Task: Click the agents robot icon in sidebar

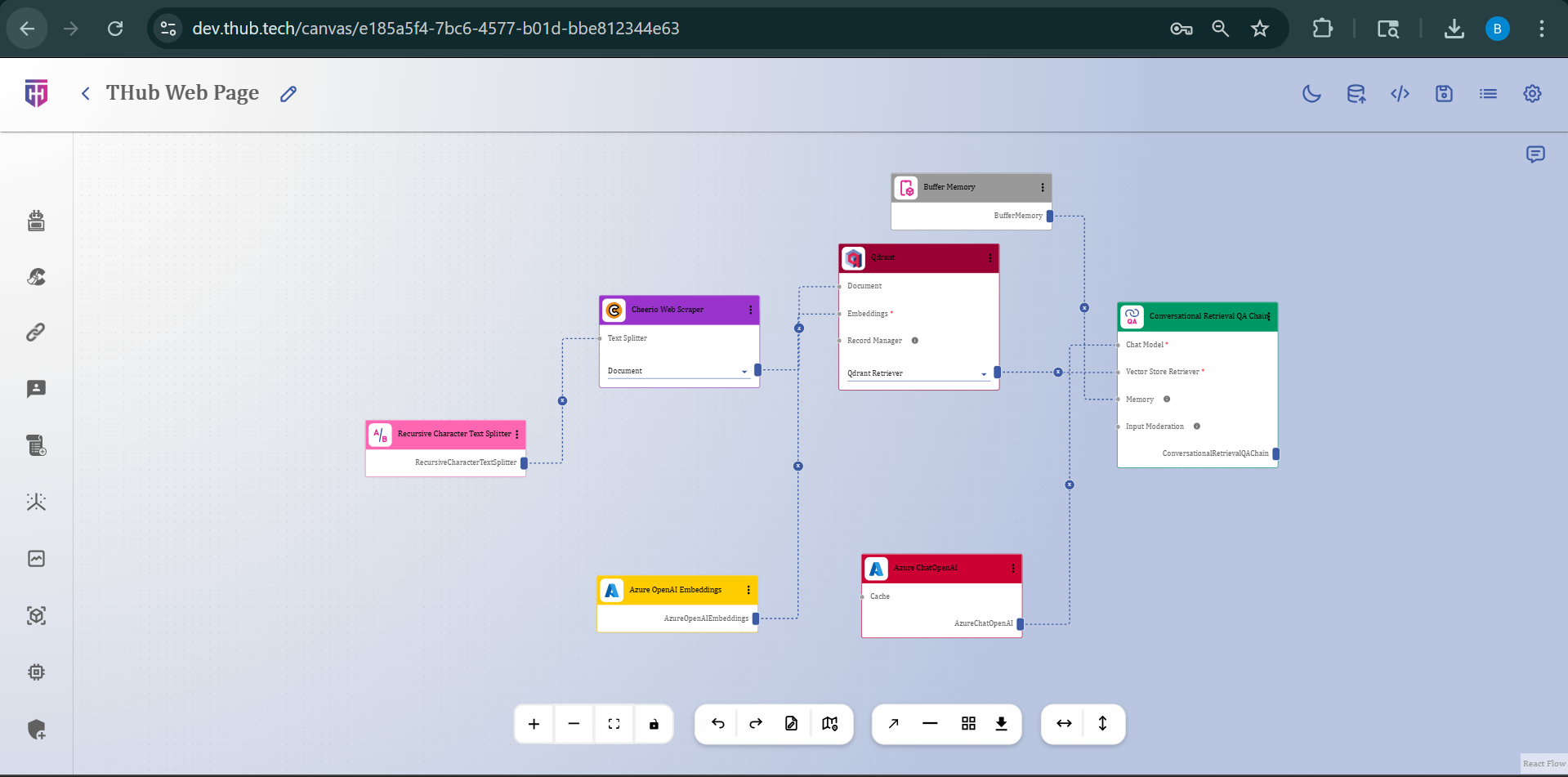Action: 36,221
